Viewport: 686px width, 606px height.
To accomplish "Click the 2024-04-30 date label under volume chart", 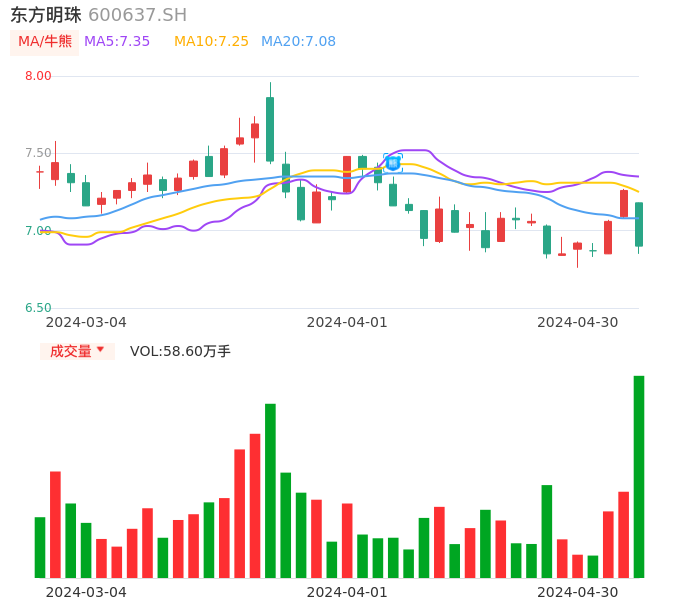I will (577, 592).
